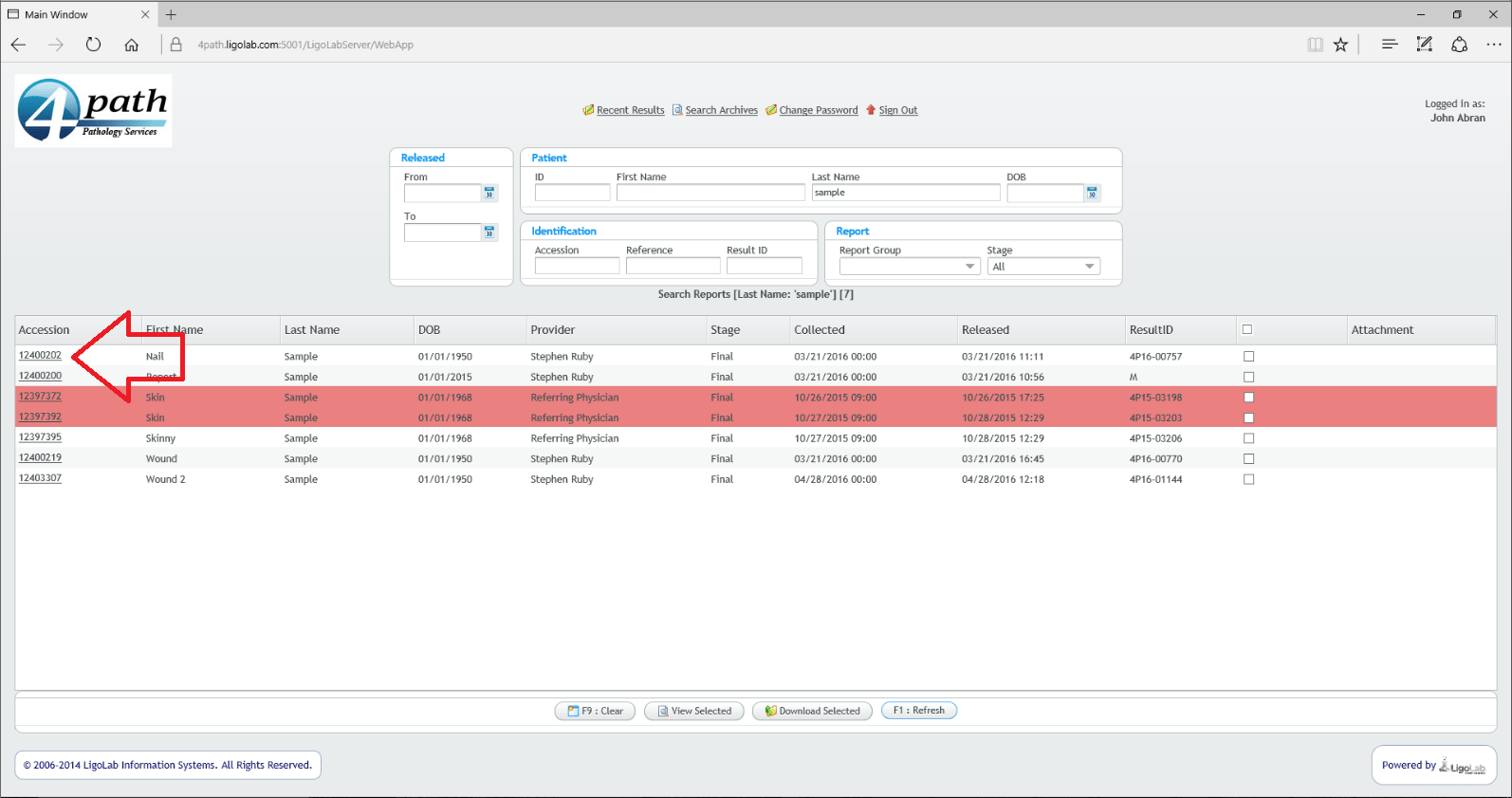Check the box for result 4P16-01144
This screenshot has width=1512, height=798.
[1248, 479]
